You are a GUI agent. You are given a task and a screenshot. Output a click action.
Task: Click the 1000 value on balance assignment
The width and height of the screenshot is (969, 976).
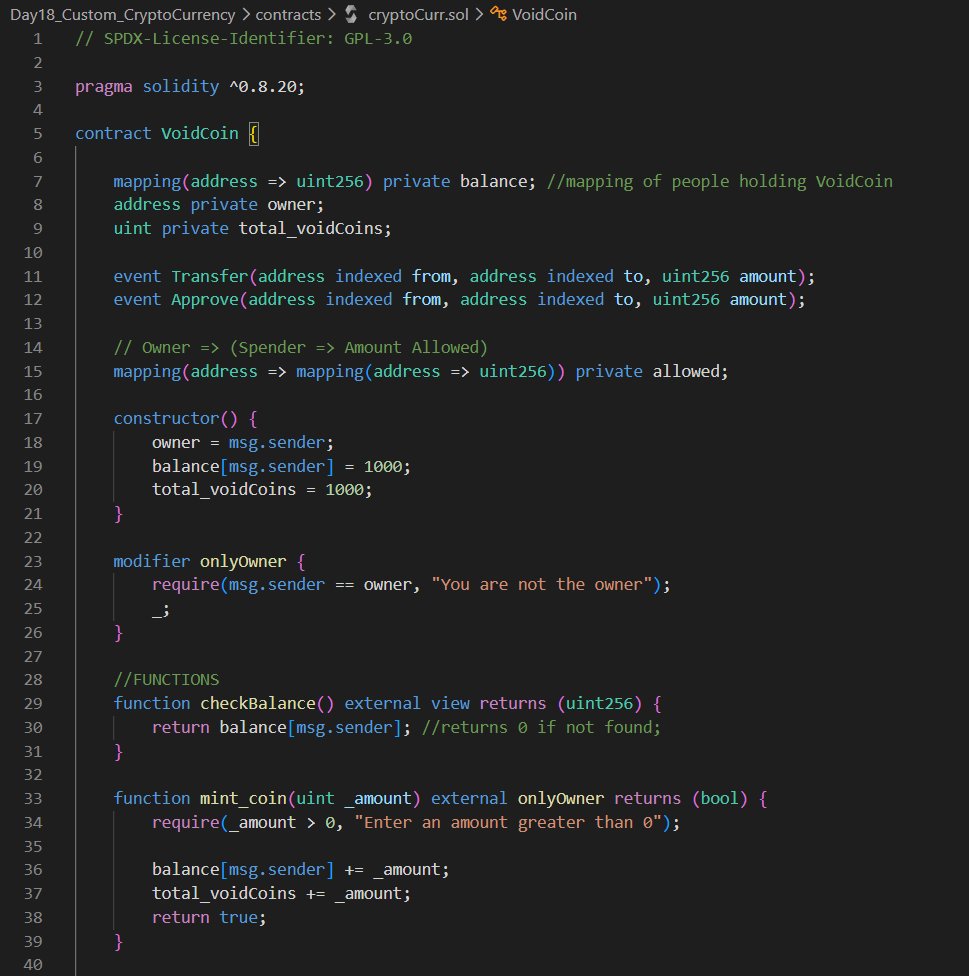[x=383, y=467]
